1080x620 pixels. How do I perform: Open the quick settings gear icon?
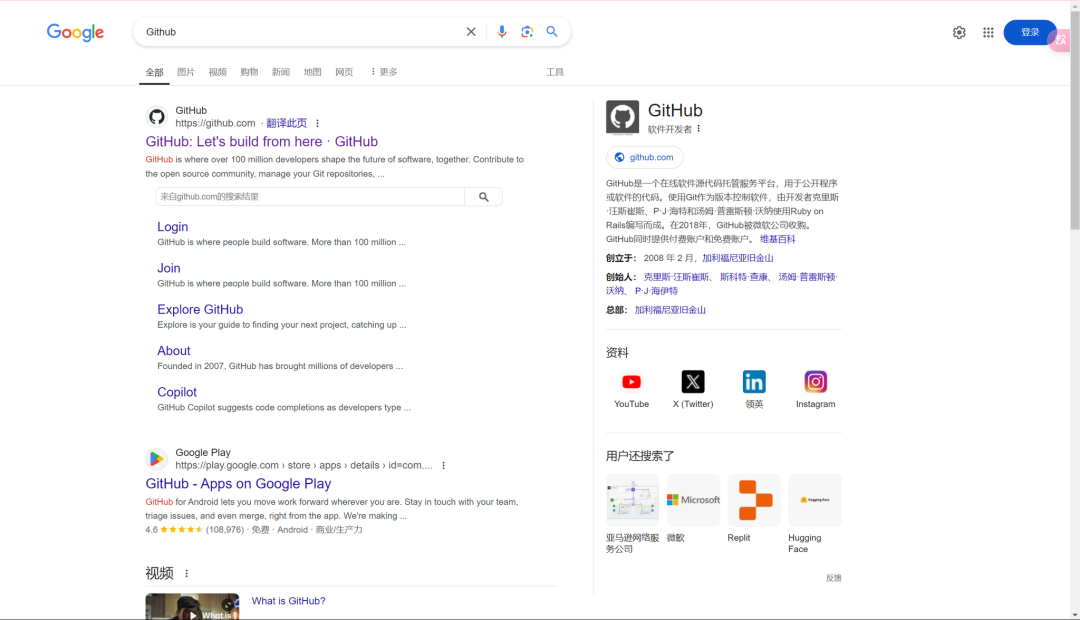(959, 32)
